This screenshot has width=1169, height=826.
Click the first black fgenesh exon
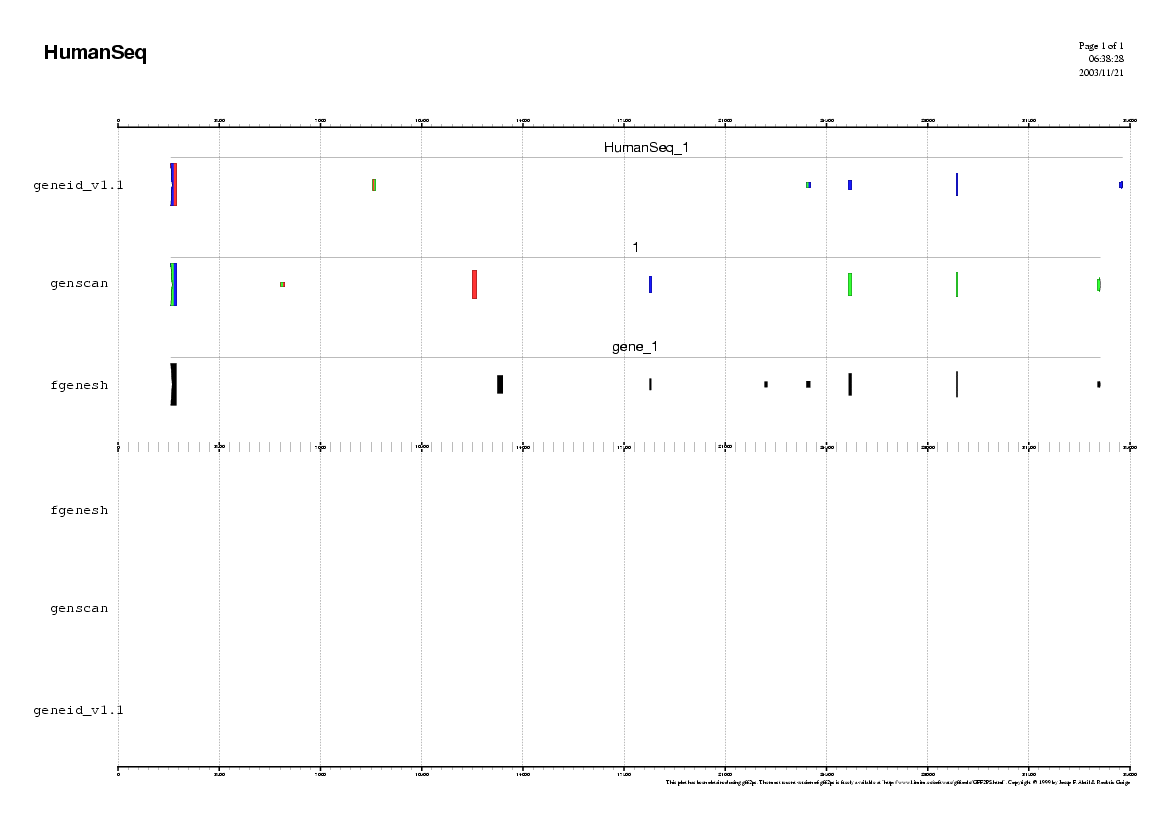coord(174,384)
